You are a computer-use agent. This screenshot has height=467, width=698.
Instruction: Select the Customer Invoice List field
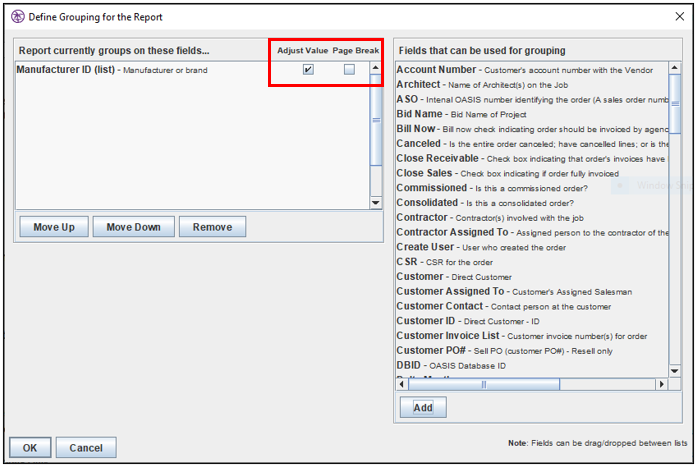point(532,336)
